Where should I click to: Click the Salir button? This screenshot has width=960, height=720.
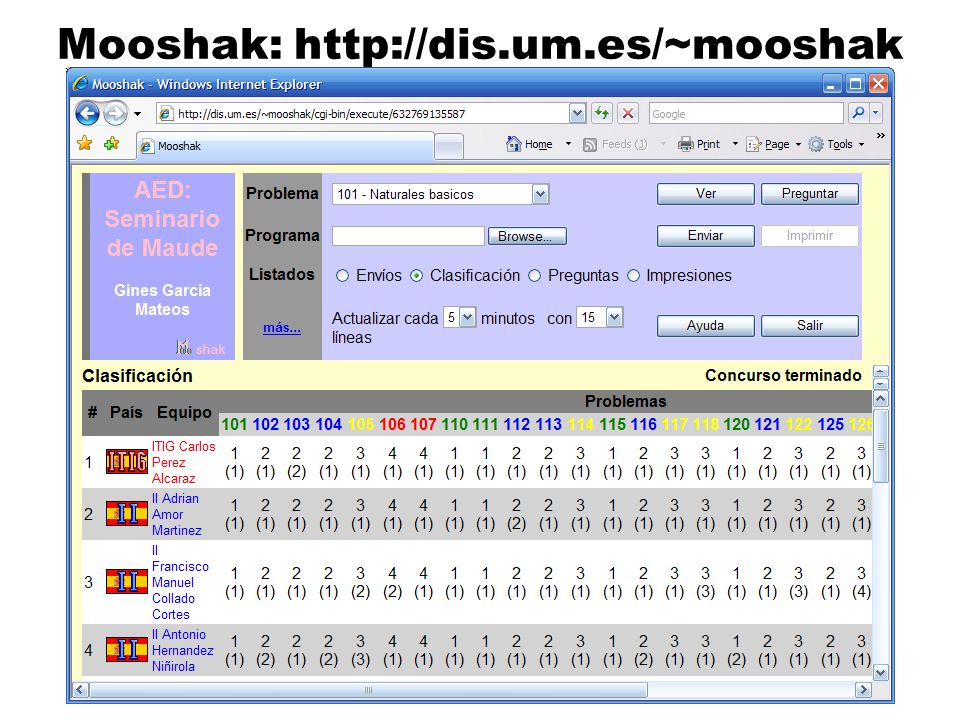(x=809, y=326)
